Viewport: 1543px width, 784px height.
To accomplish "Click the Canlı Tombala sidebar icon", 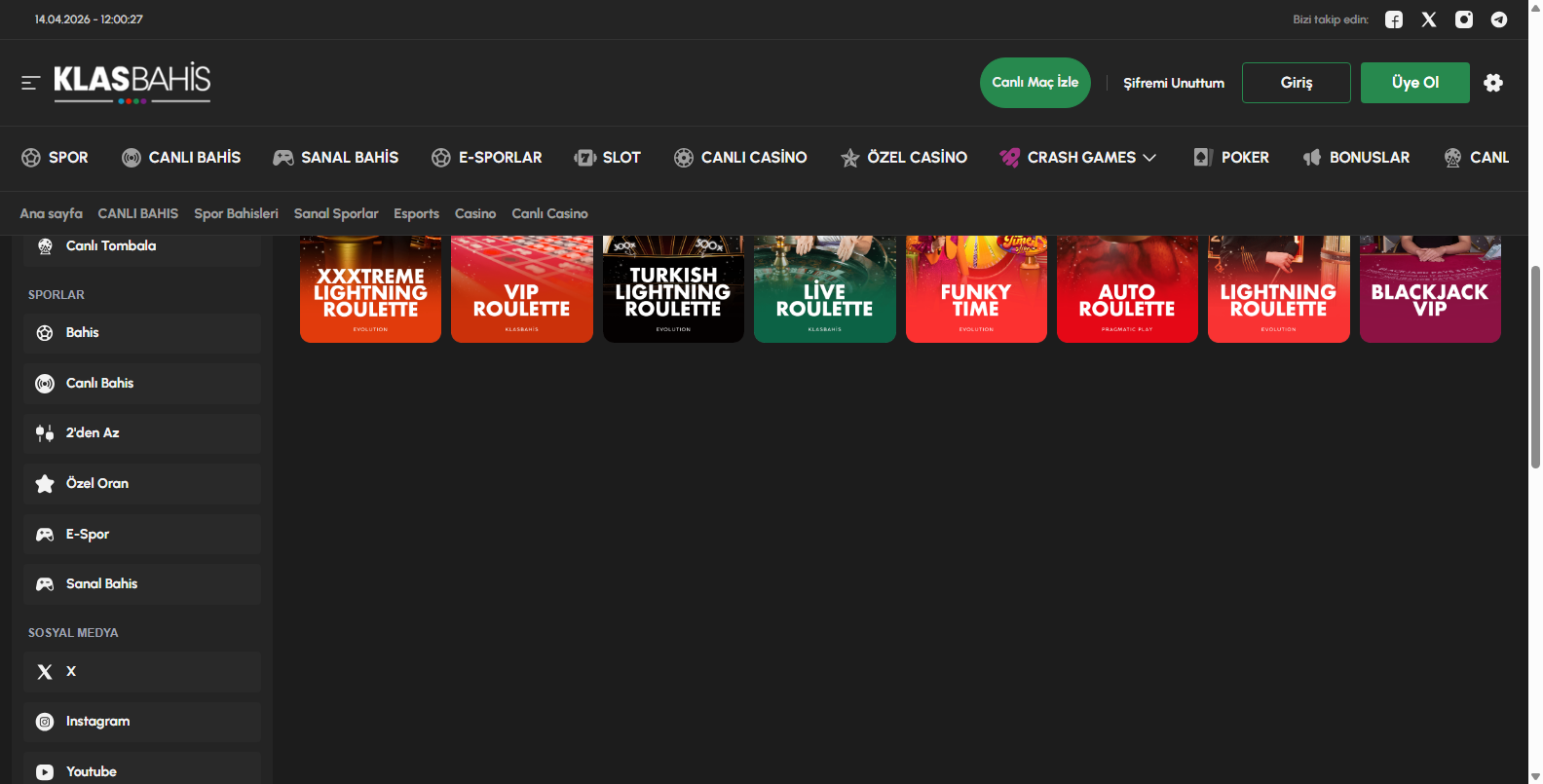I will 45,246.
